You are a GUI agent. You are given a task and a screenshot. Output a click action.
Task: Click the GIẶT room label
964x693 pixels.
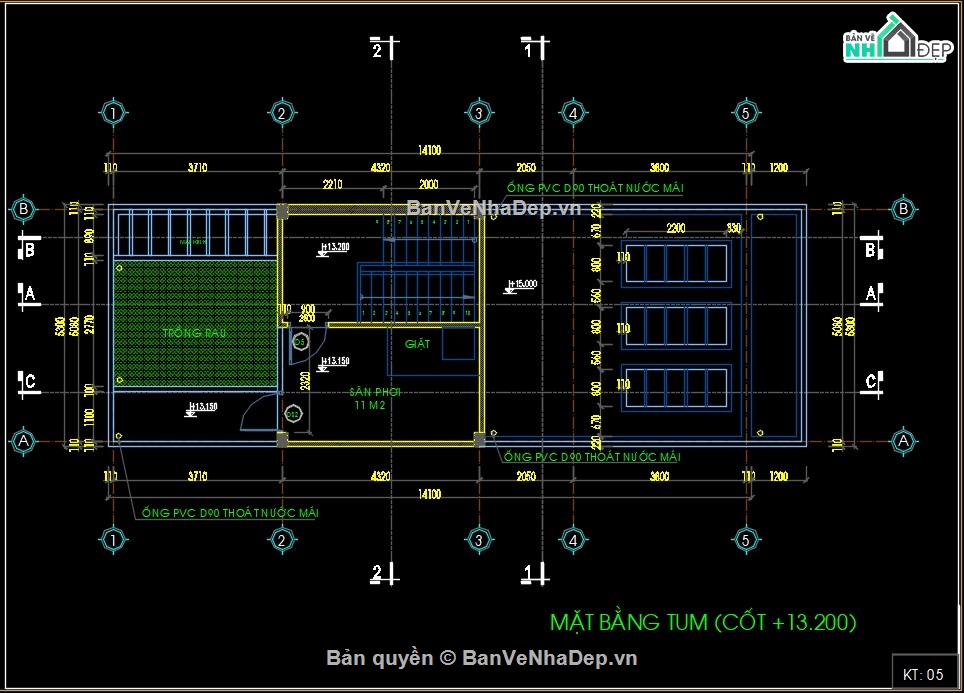(x=417, y=344)
